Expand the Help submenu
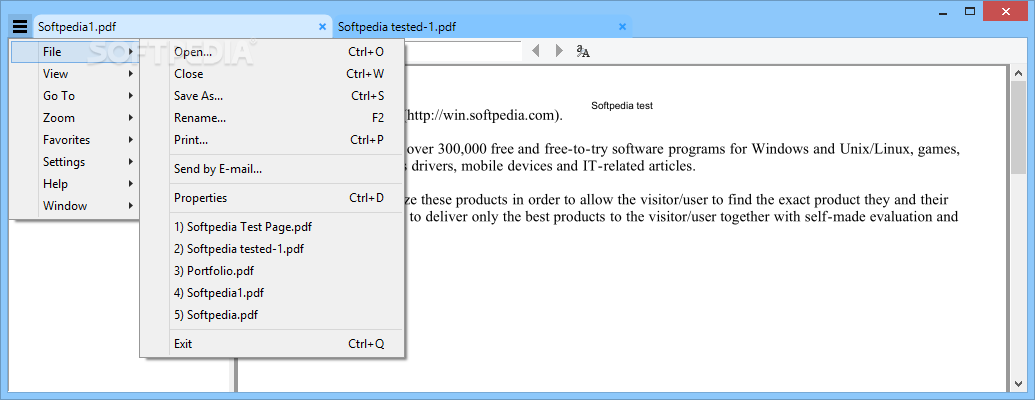The image size is (1035, 400). (75, 183)
